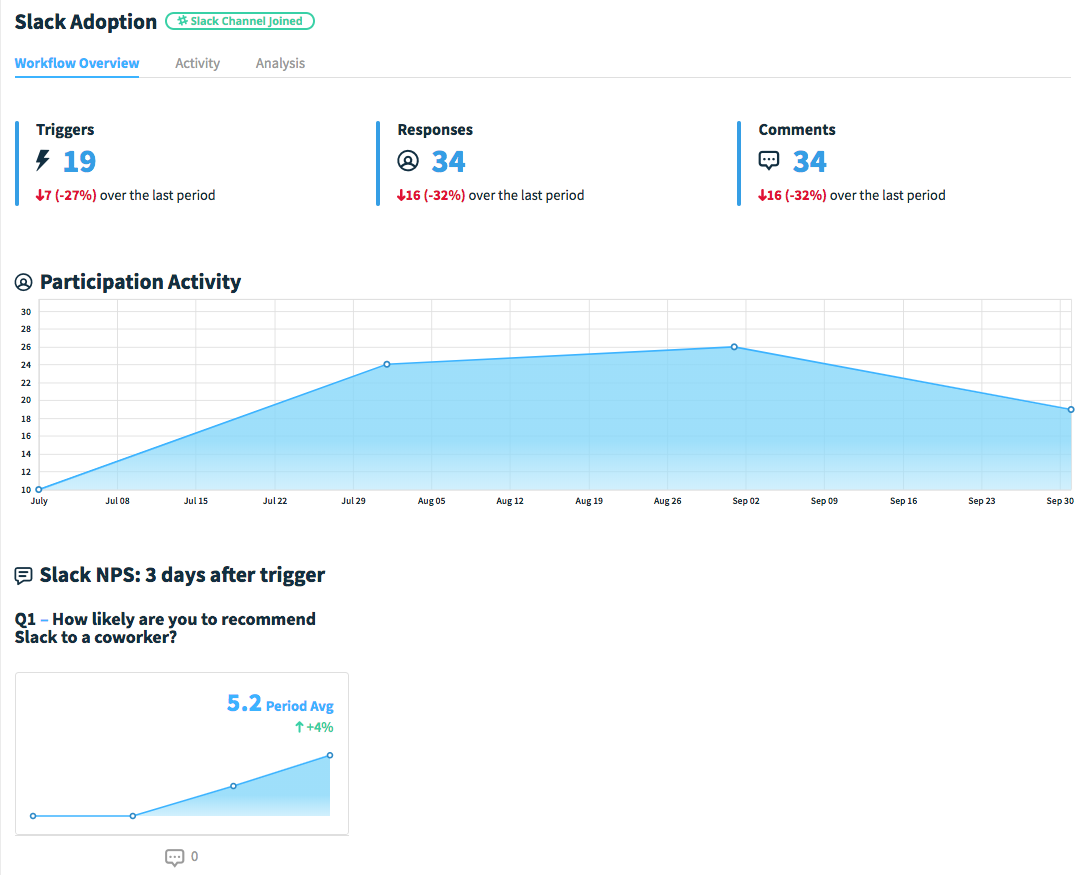The width and height of the screenshot is (1085, 875).
Task: Click the Comments count 34
Action: pyautogui.click(x=810, y=161)
